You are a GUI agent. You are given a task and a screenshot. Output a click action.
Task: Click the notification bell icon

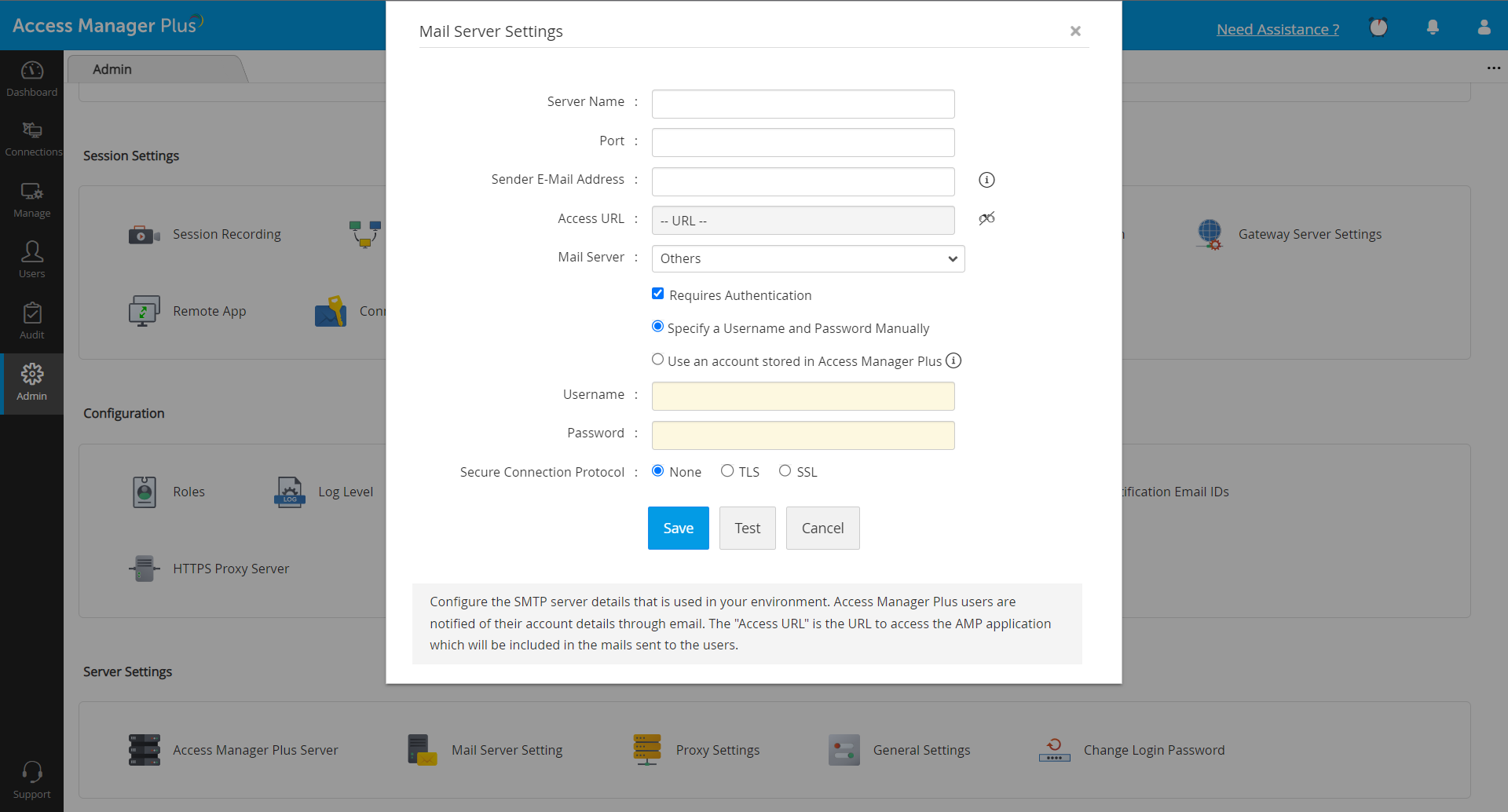[1433, 27]
